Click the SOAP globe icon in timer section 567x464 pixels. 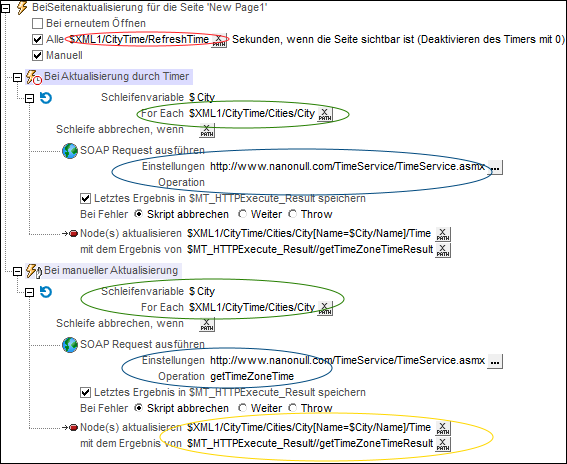click(x=70, y=151)
